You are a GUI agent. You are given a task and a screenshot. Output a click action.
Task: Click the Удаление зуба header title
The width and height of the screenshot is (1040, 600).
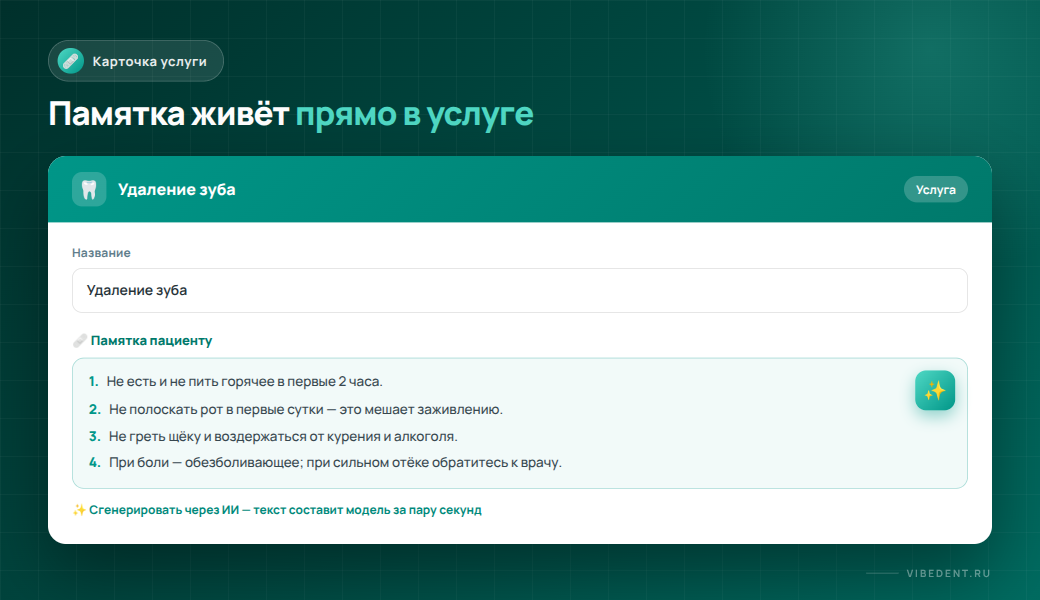(x=176, y=190)
